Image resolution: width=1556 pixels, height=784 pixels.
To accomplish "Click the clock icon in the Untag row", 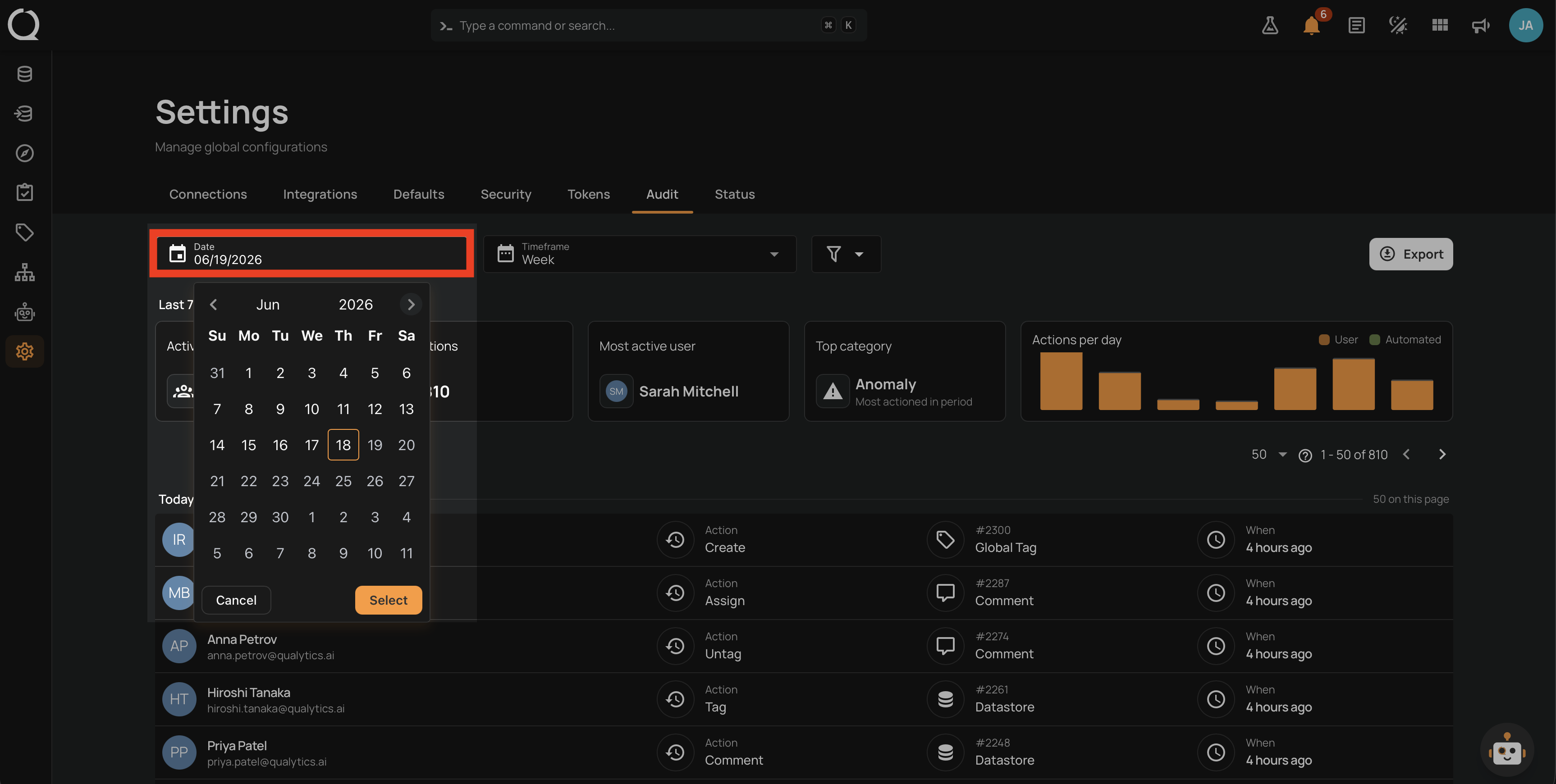I will point(1215,646).
